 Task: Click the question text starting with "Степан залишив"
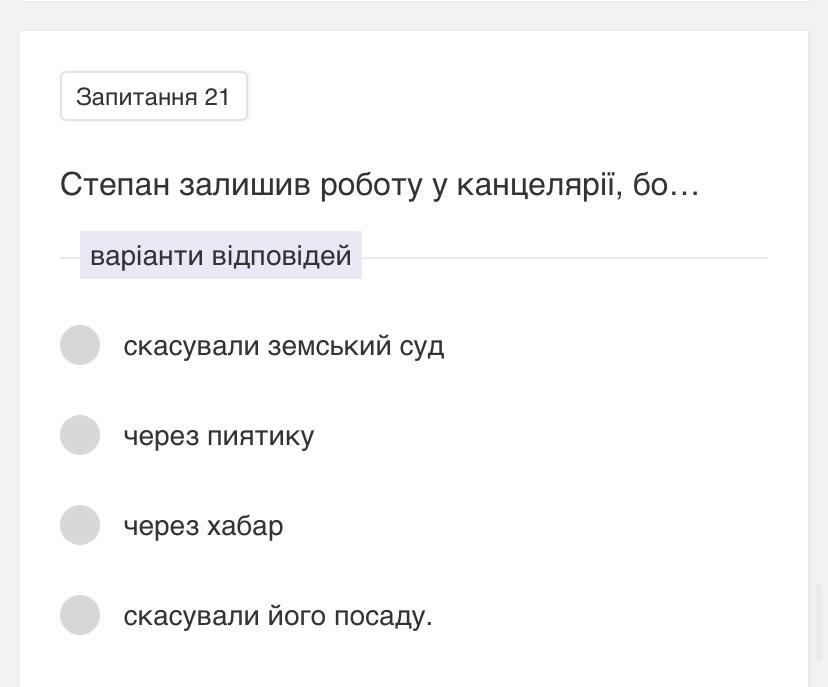(x=379, y=185)
